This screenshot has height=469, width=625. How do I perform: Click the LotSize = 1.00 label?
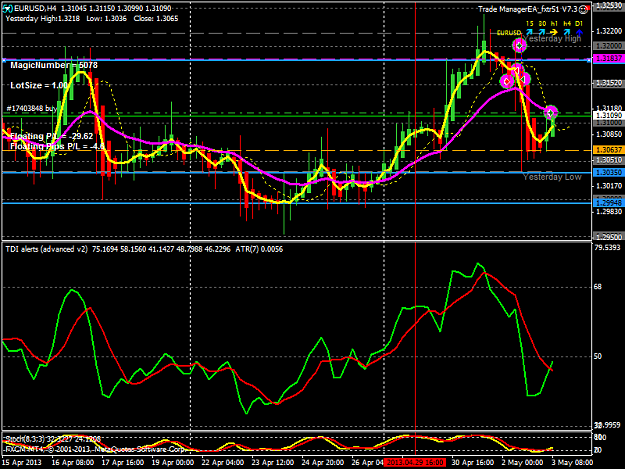click(39, 85)
